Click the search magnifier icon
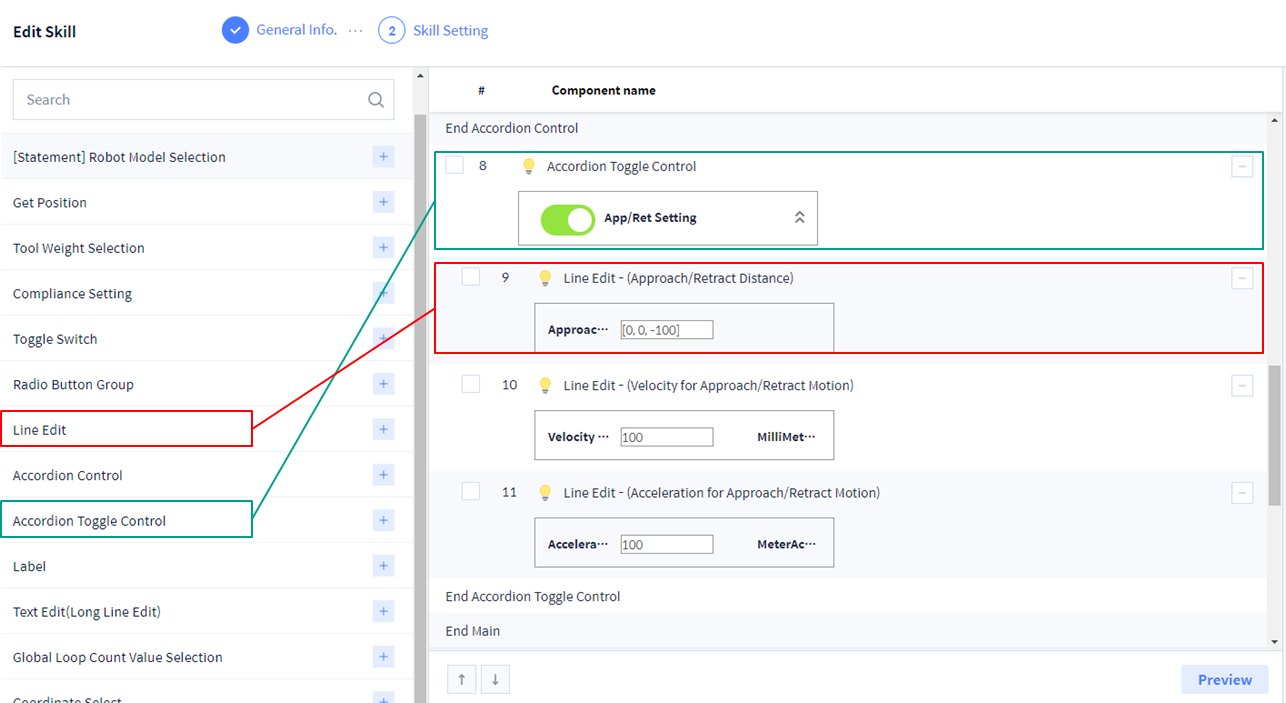Screen dimensions: 1286x703 [x=376, y=100]
